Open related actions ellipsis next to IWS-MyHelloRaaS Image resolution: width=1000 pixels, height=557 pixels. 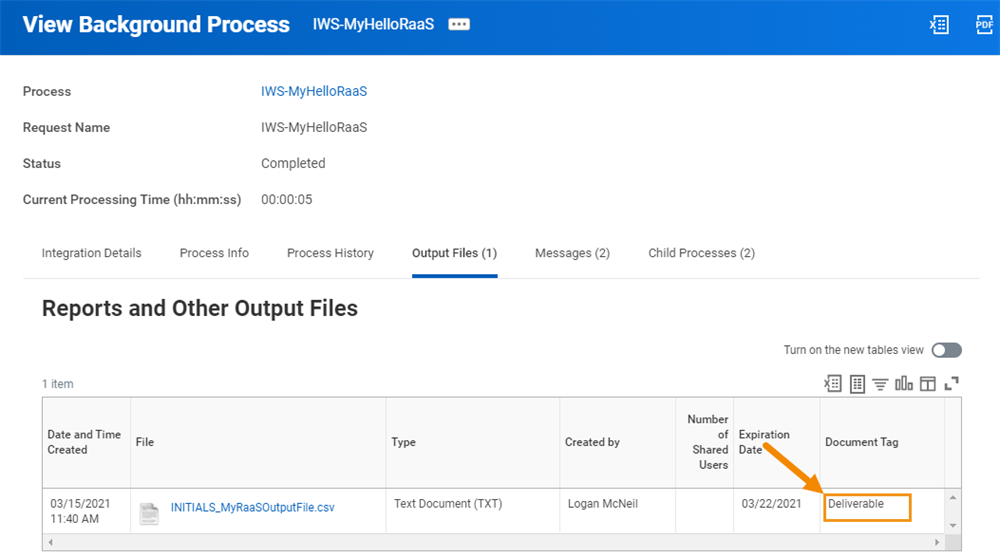(459, 24)
